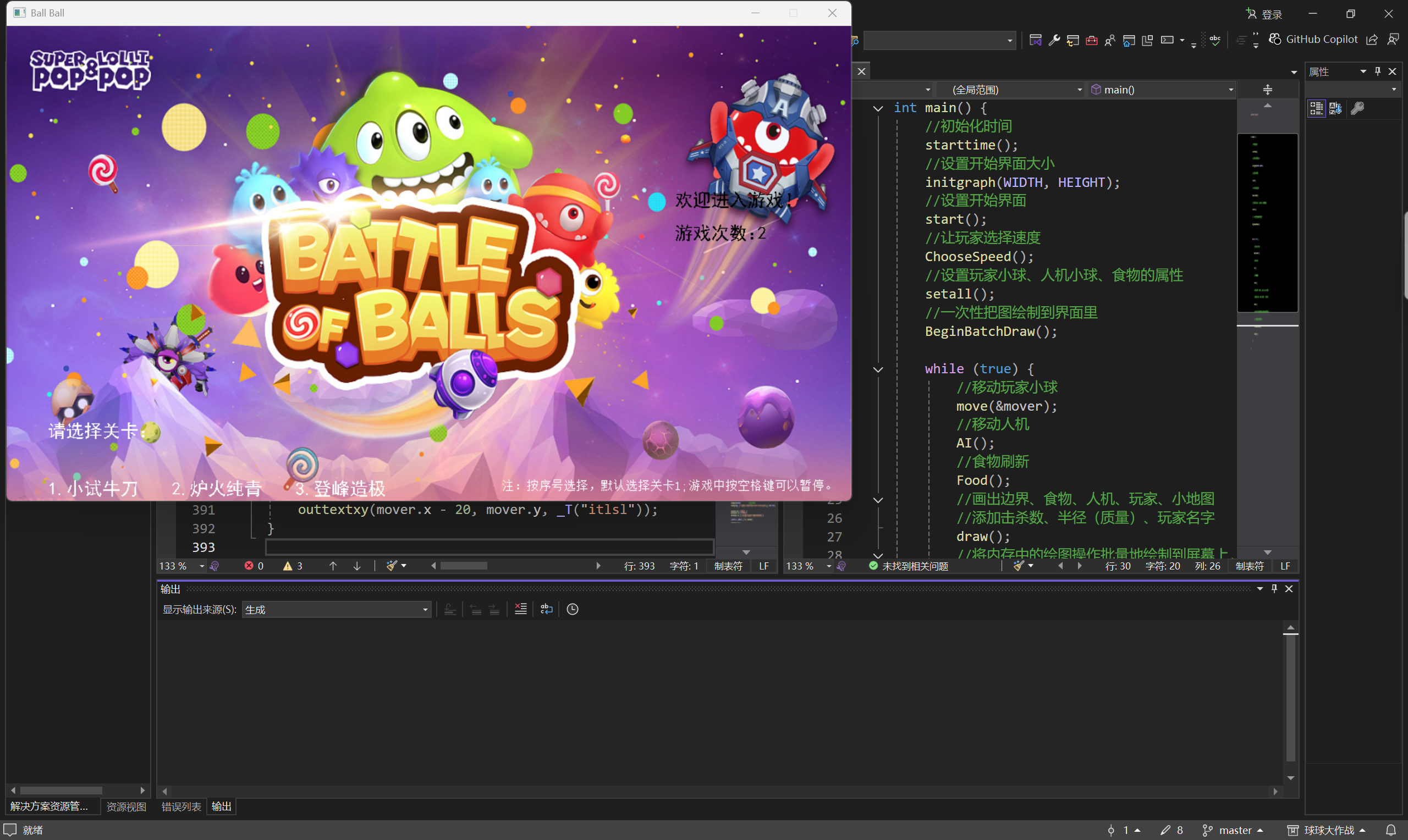Click the Clear All output icon
Viewport: 1408px width, 840px height.
coord(520,609)
